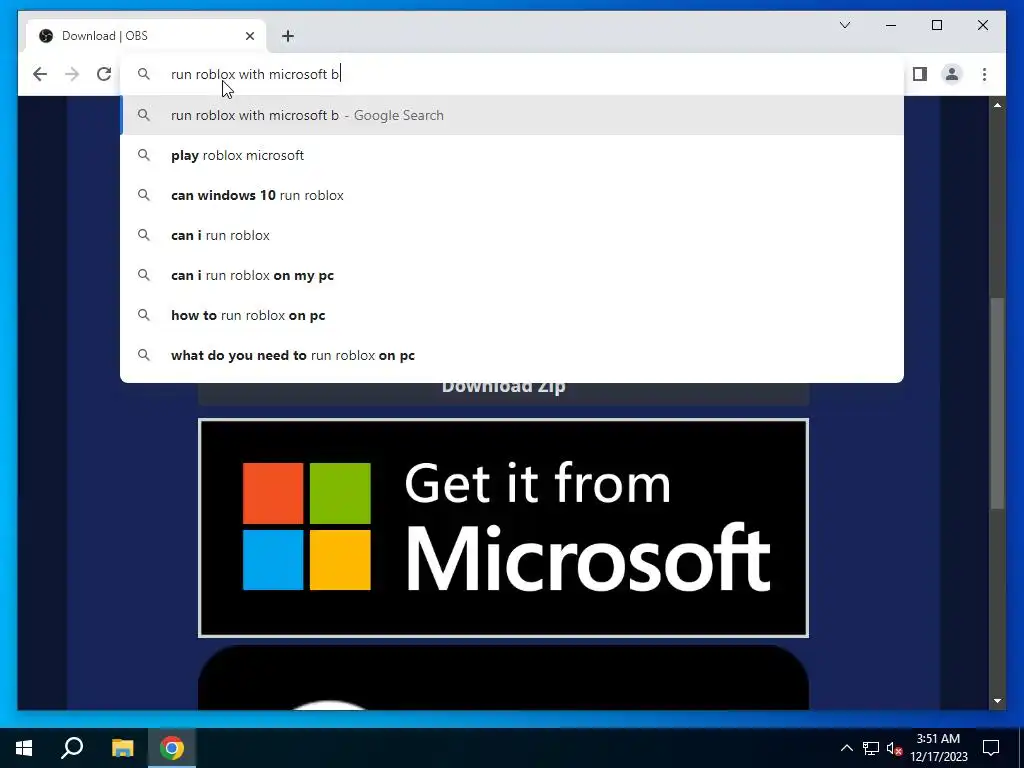Open the taskbar clock and date
This screenshot has width=1024, height=768.
coord(938,748)
